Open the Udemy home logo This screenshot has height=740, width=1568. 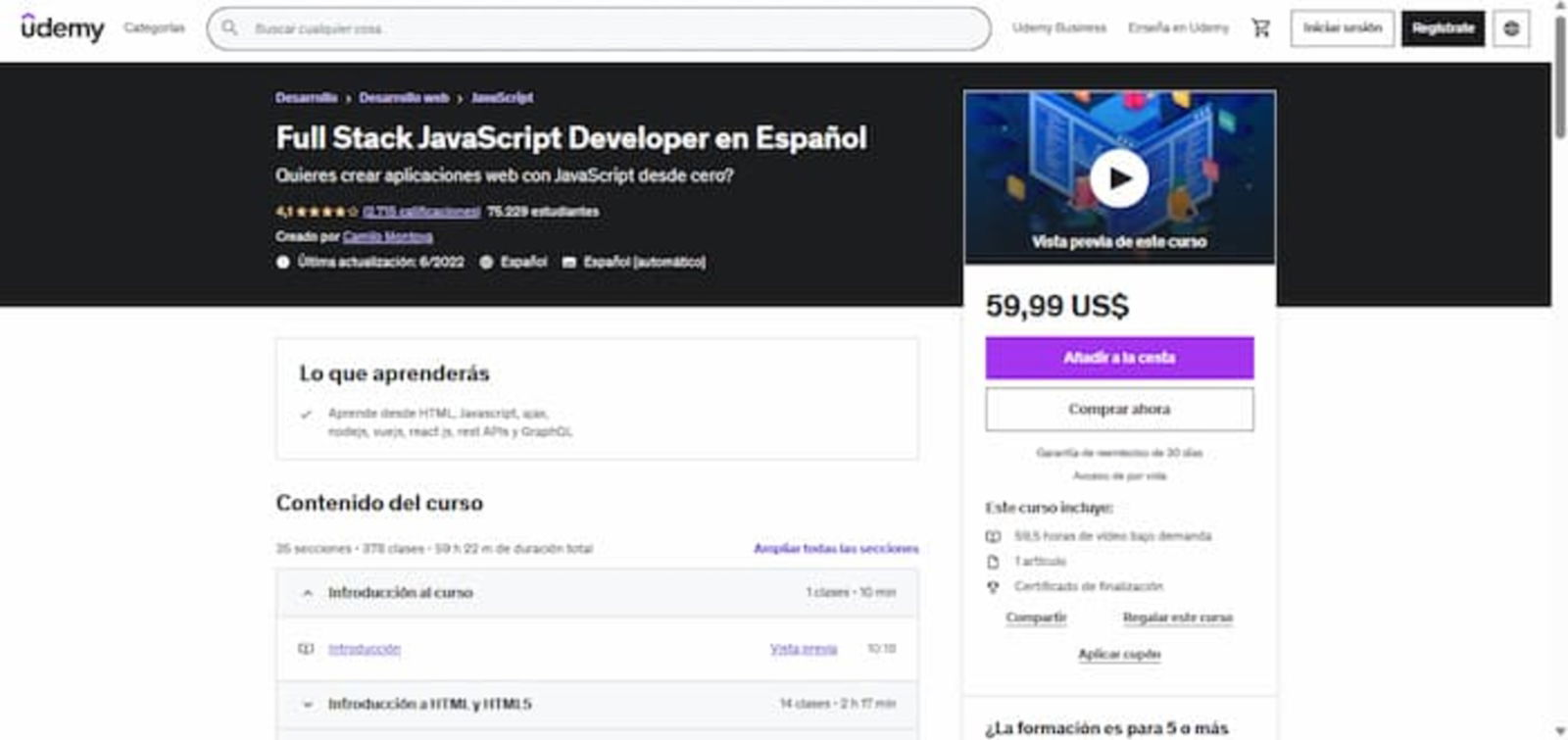(63, 28)
